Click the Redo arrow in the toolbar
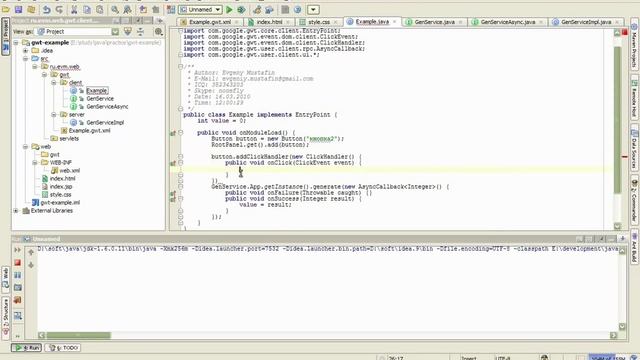 [59, 9]
